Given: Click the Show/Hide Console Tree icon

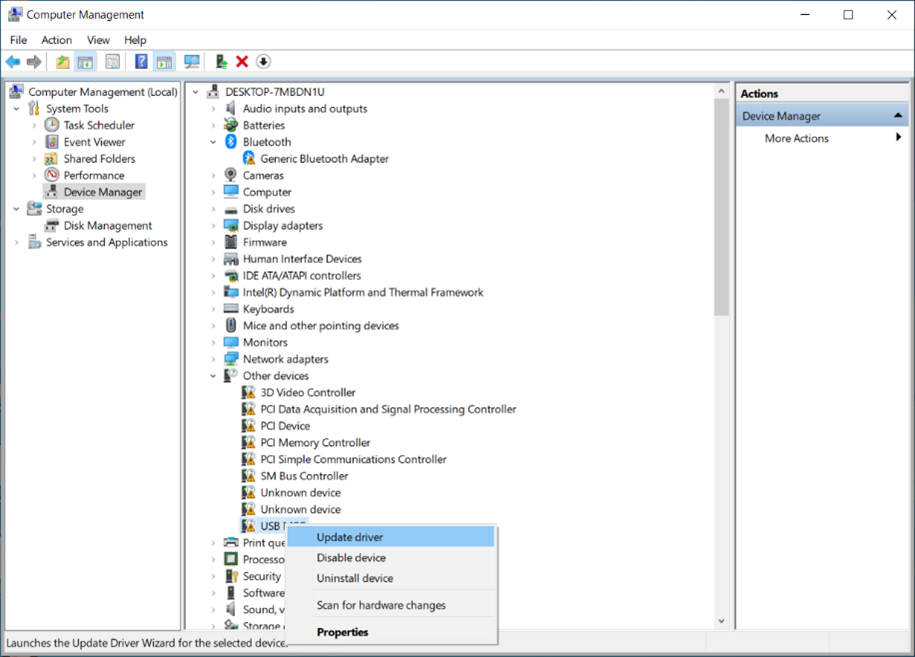Looking at the screenshot, I should click(85, 61).
